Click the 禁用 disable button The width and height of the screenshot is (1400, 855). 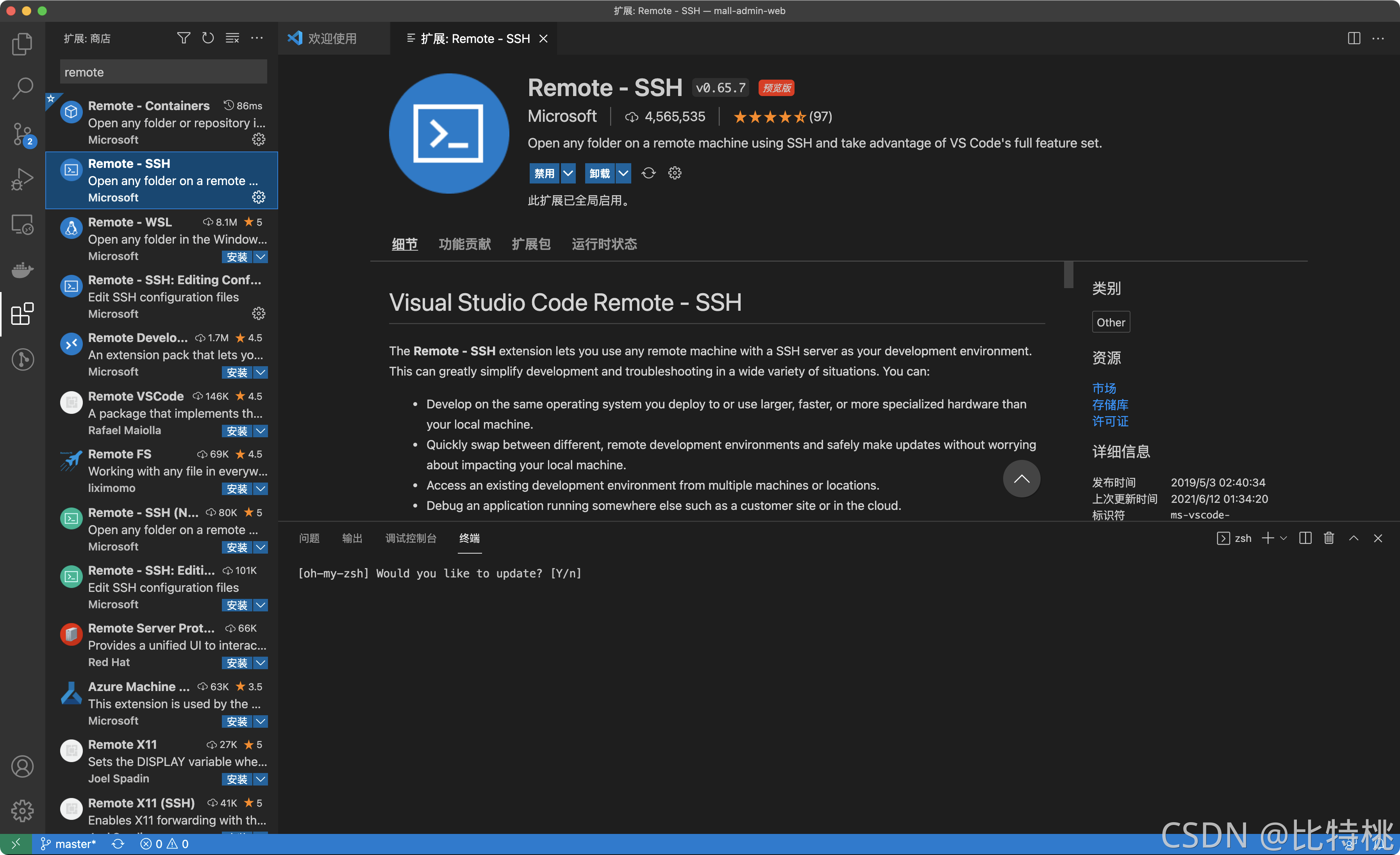pyautogui.click(x=544, y=173)
